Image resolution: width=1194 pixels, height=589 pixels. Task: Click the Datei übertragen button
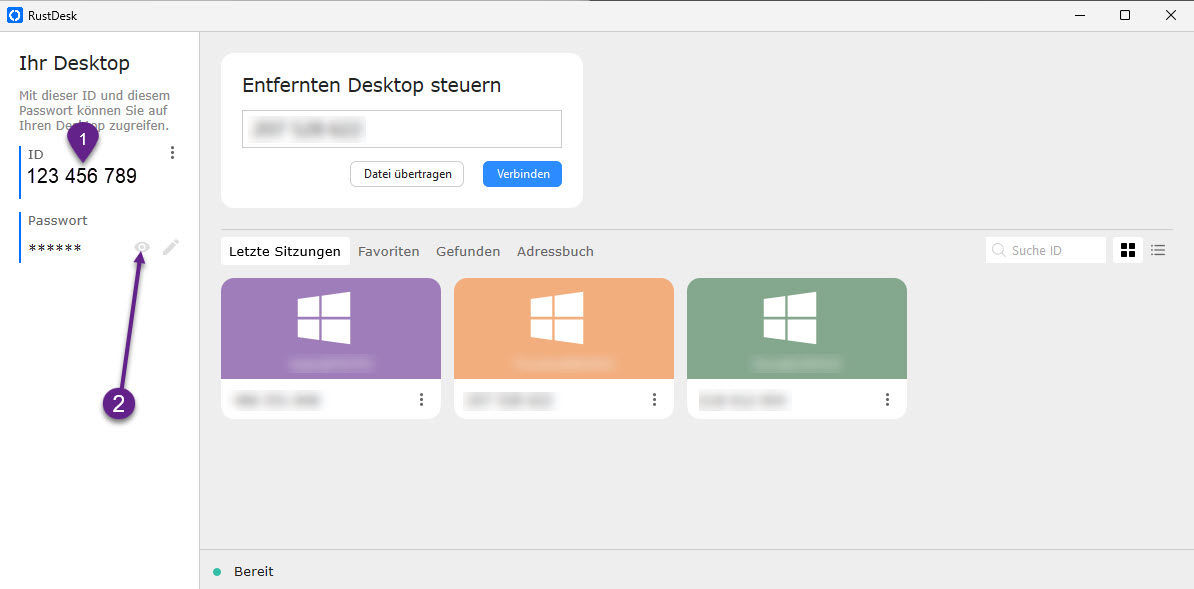407,174
